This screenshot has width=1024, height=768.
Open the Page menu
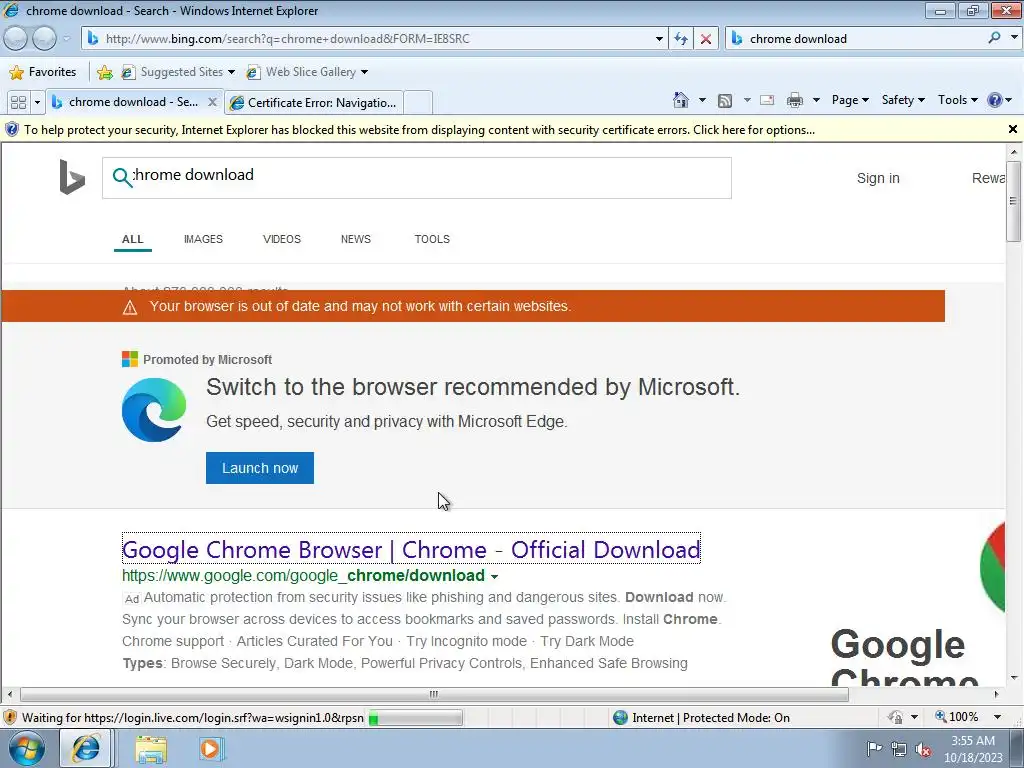(x=850, y=100)
